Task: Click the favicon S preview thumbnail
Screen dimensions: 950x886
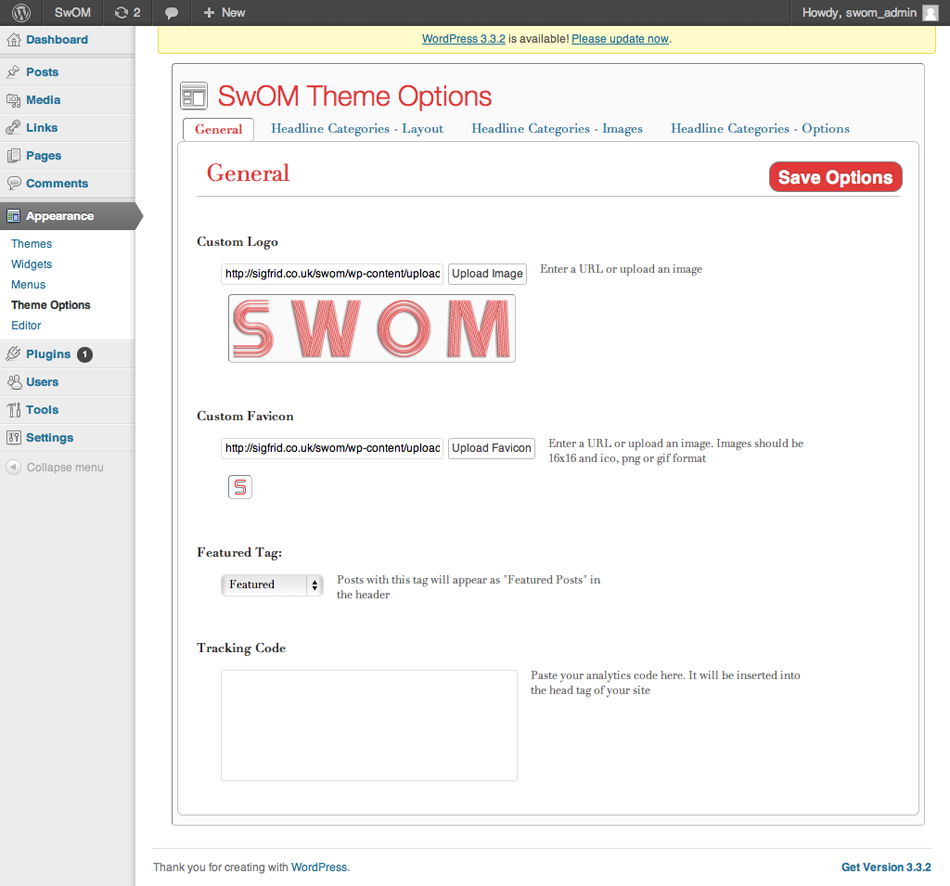Action: (240, 487)
